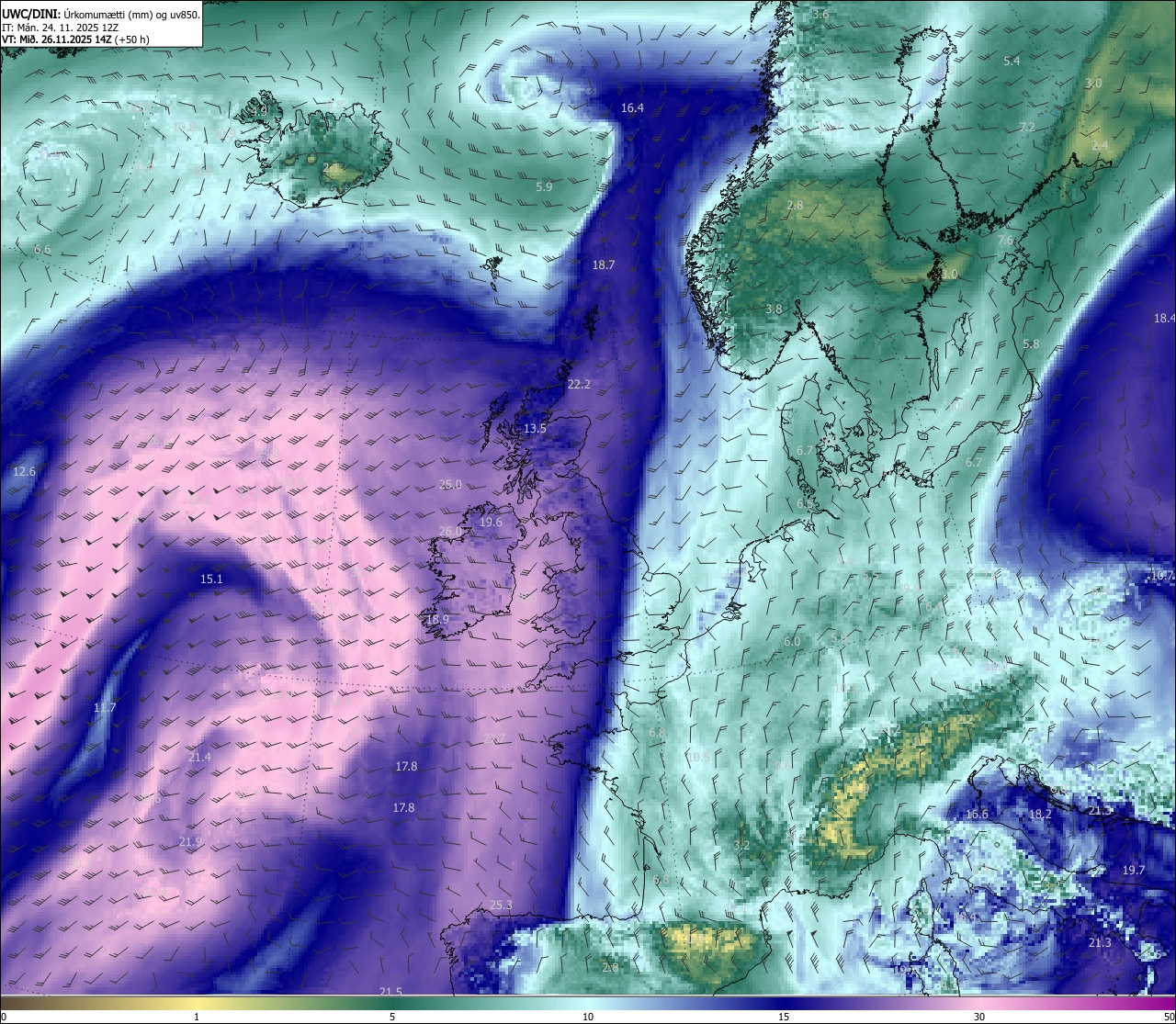Click the VT 26.11.2025 14Z (+50 h) line

(x=75, y=39)
